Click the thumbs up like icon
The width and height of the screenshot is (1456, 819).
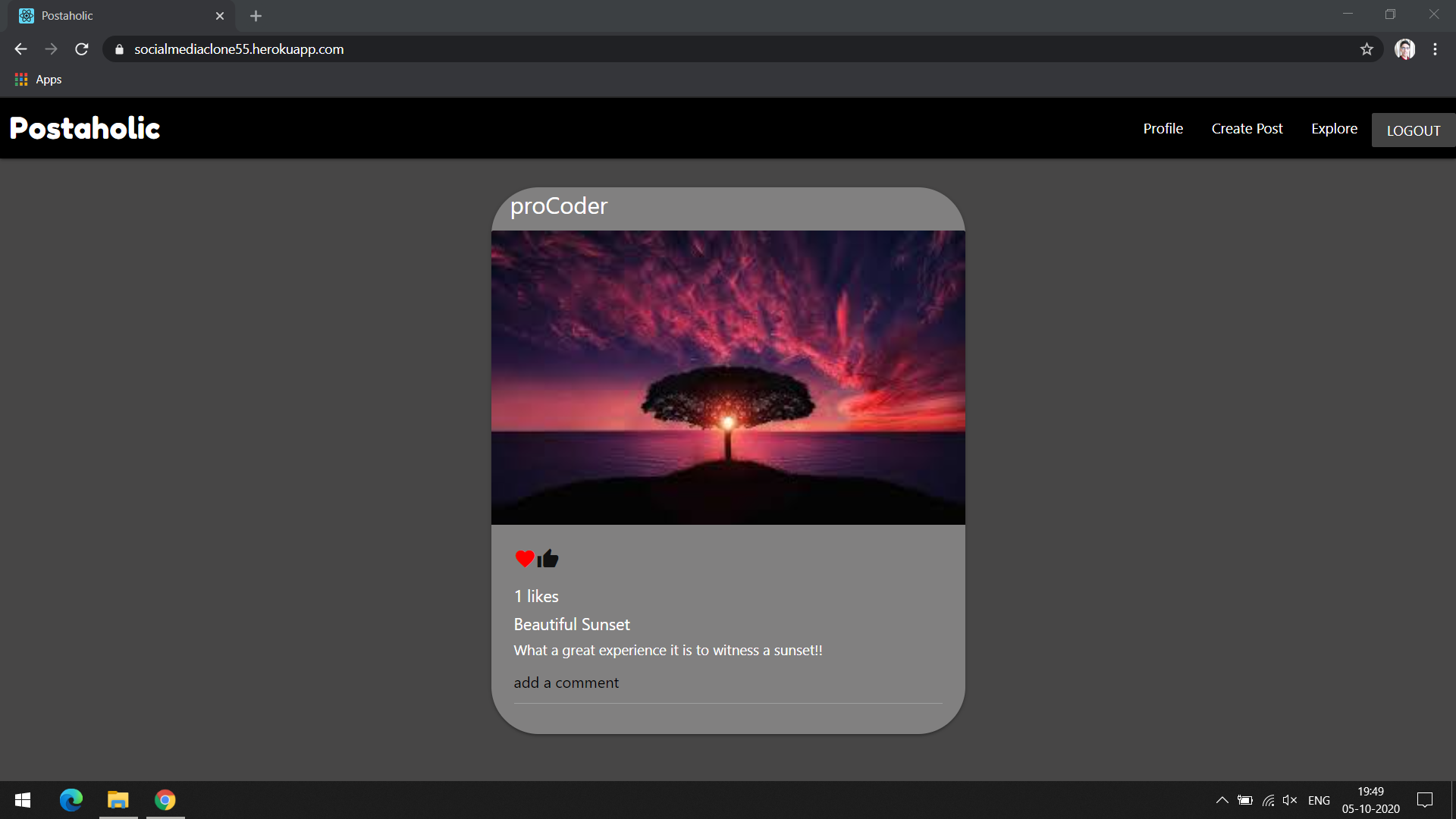(x=548, y=559)
